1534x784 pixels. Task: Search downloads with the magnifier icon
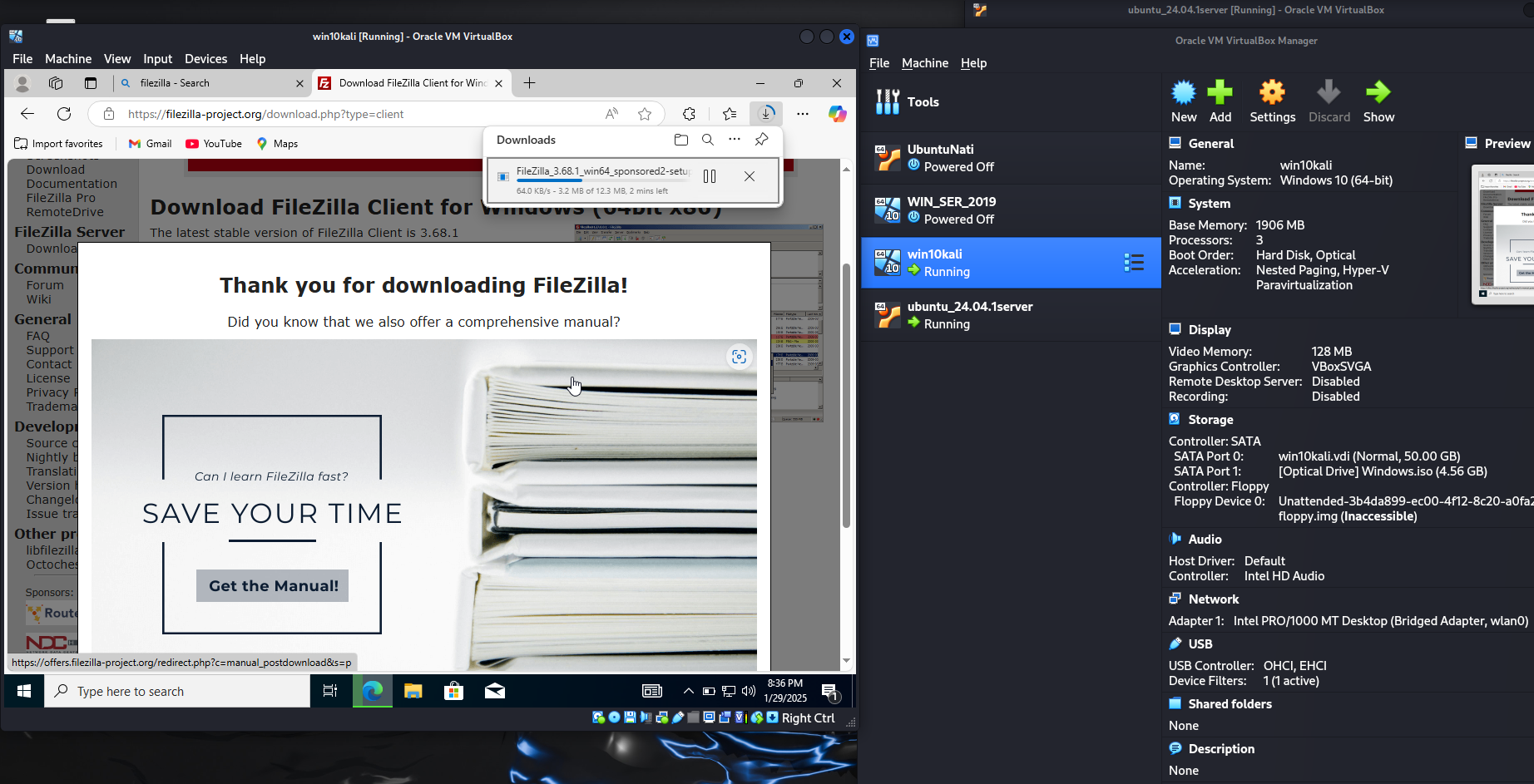tap(708, 140)
